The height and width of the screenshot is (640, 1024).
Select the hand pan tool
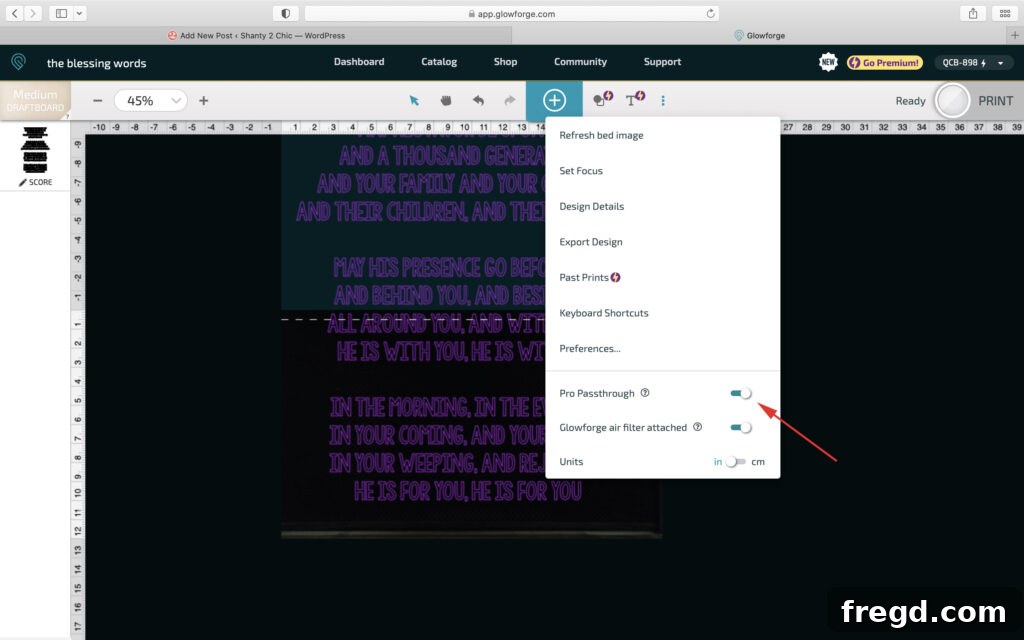pyautogui.click(x=445, y=101)
